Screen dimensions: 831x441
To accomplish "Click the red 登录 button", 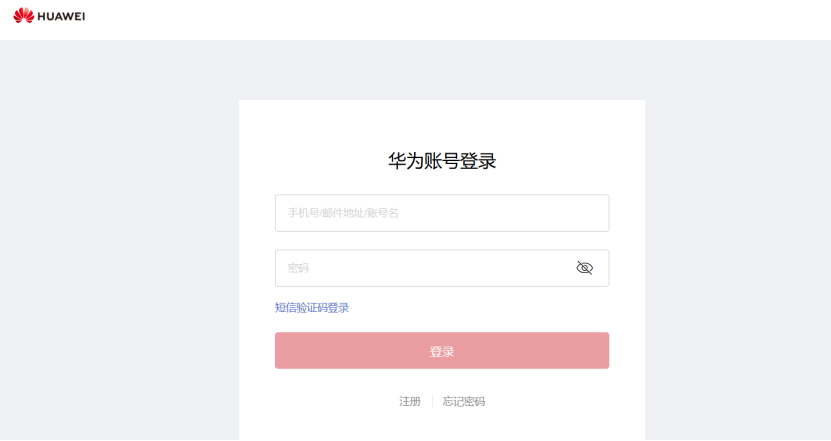I will point(442,350).
